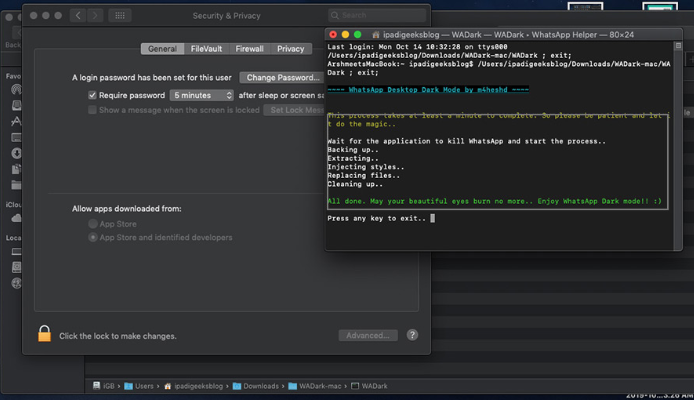Switch to the Firewall tab
Image resolution: width=694 pixels, height=400 pixels.
click(x=249, y=49)
